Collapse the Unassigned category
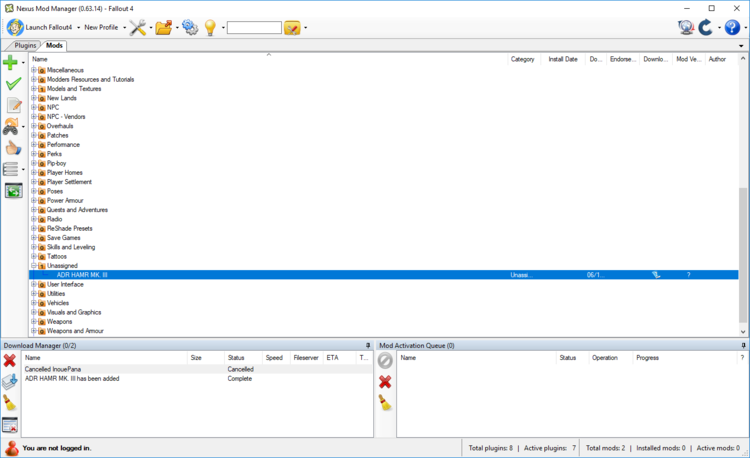The width and height of the screenshot is (750, 458). (34, 265)
